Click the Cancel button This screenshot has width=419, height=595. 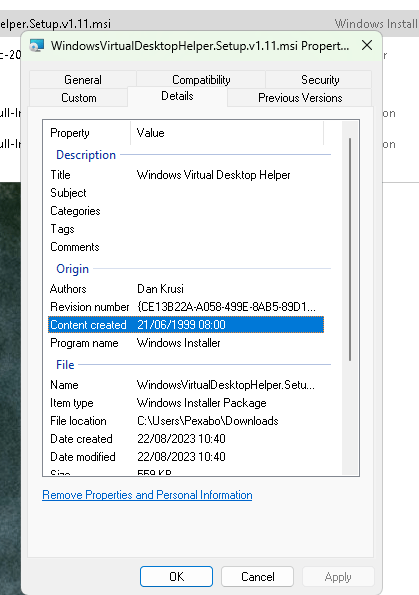(257, 577)
